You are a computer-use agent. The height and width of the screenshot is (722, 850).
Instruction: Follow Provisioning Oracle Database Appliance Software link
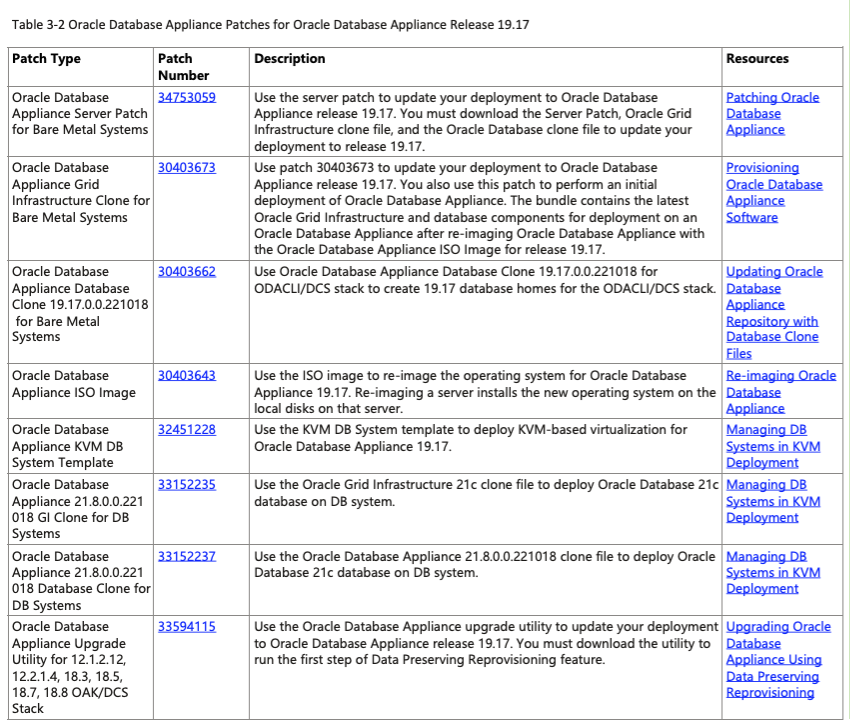click(x=774, y=192)
